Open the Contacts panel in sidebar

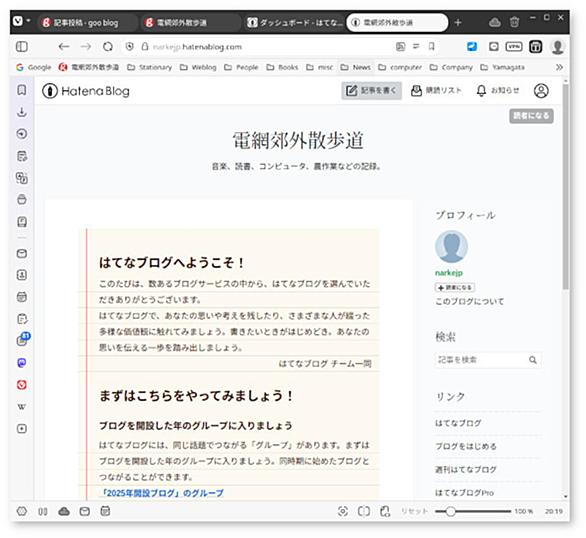point(22,275)
